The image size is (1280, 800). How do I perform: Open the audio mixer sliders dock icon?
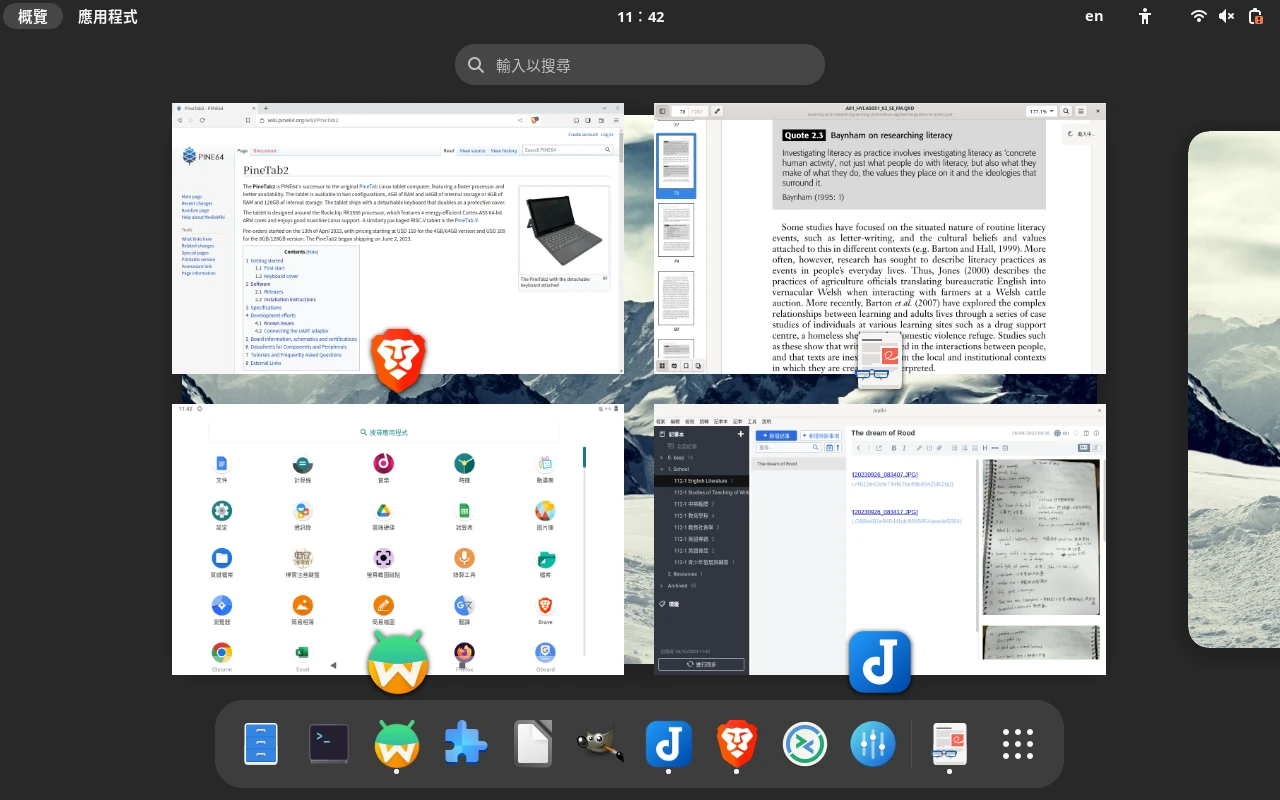[873, 744]
